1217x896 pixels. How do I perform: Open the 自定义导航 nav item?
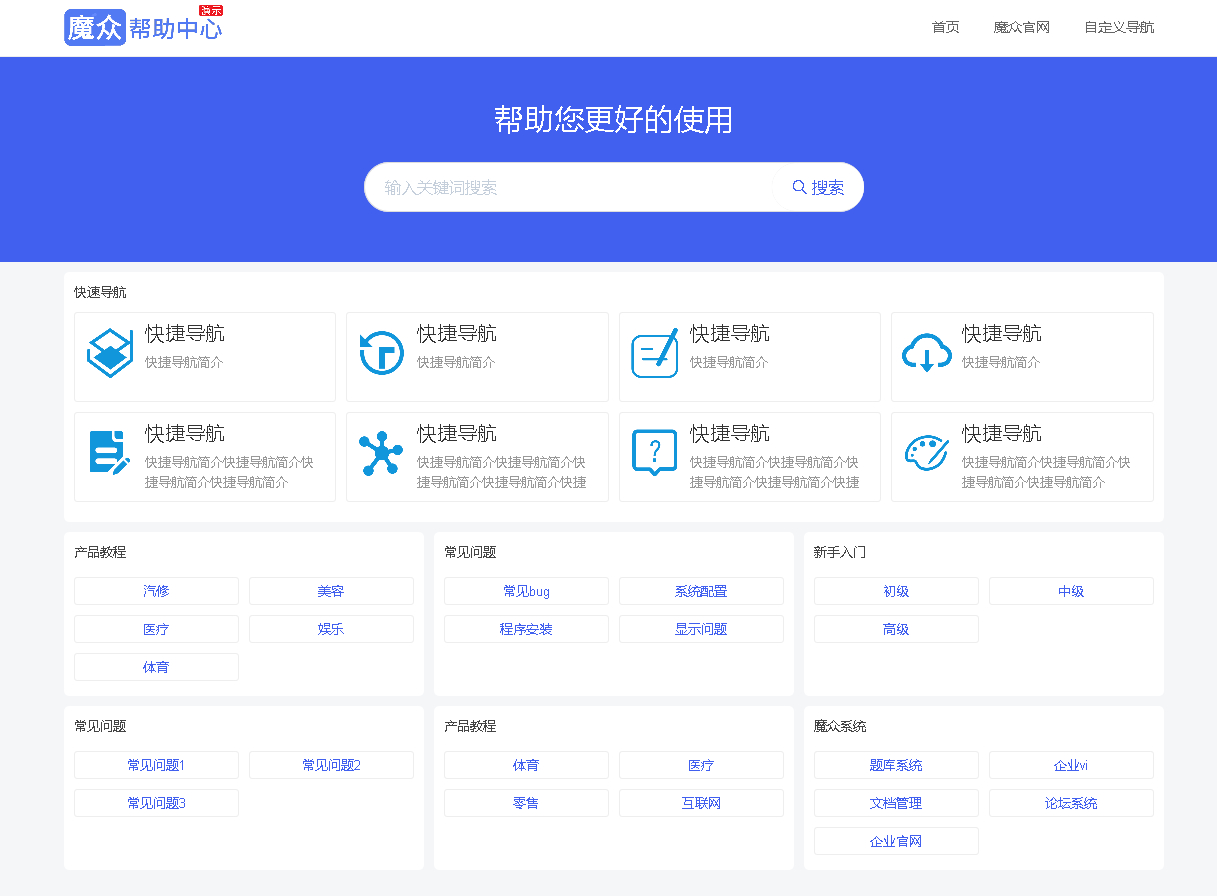[x=1119, y=27]
